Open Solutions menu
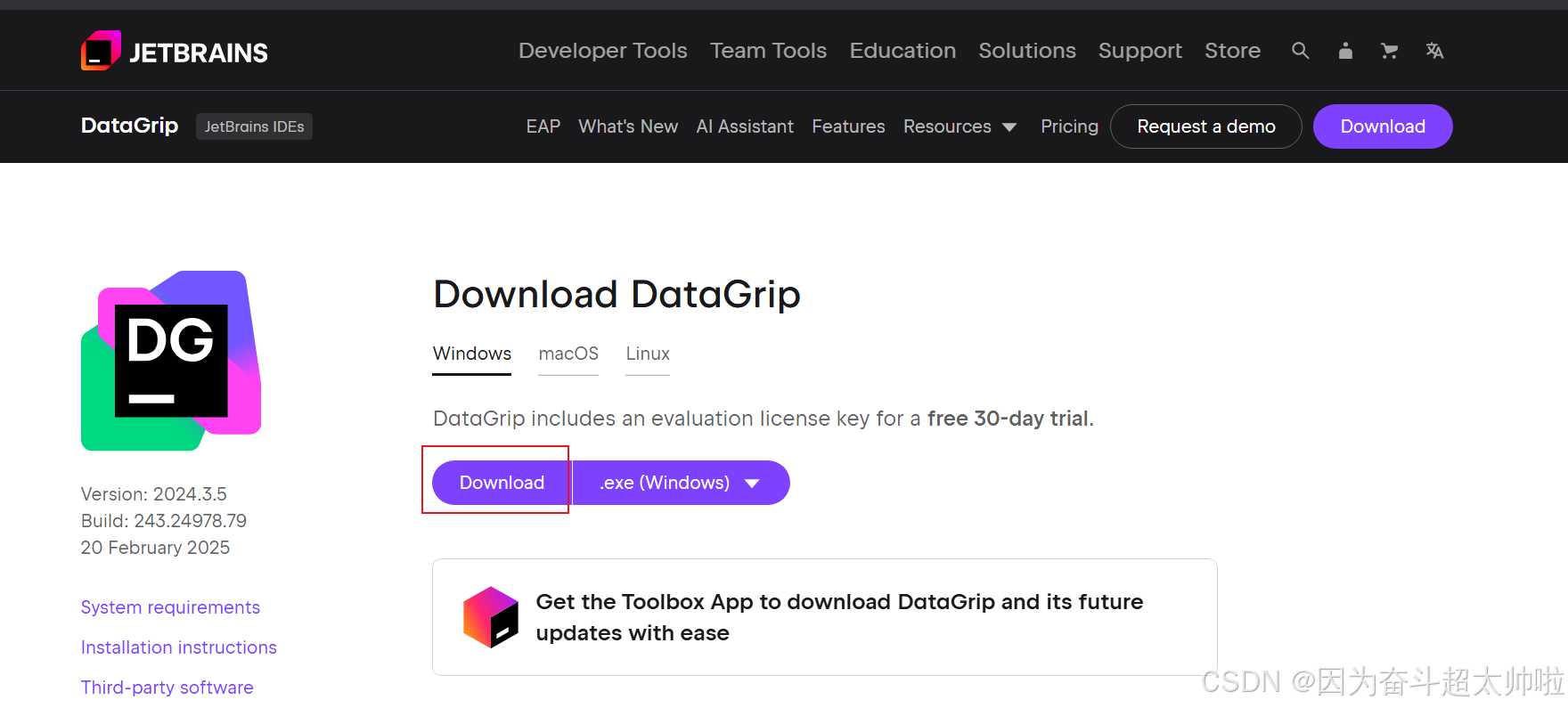Image resolution: width=1568 pixels, height=708 pixels. point(1027,51)
